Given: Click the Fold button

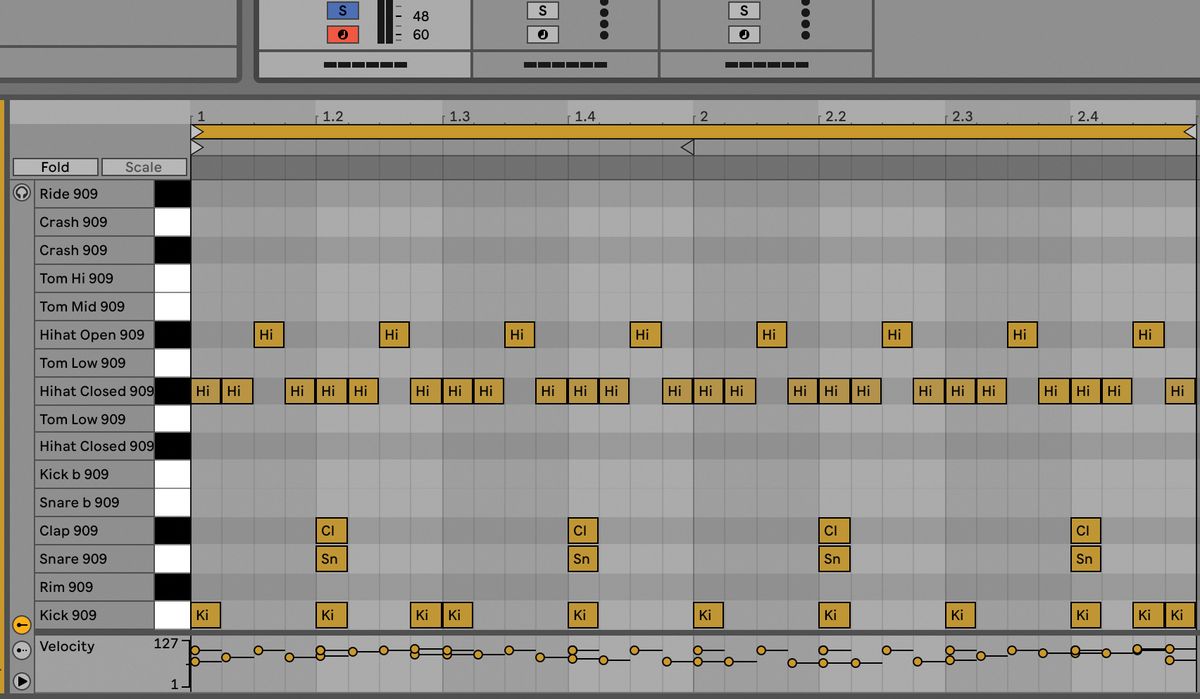Looking at the screenshot, I should [x=54, y=166].
